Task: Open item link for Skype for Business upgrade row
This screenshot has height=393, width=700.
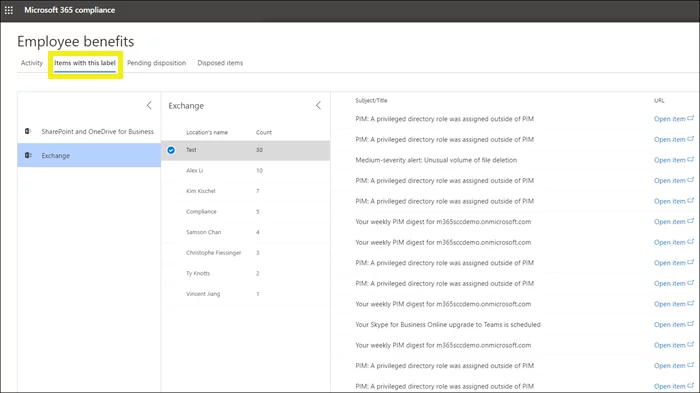Action: pos(669,325)
